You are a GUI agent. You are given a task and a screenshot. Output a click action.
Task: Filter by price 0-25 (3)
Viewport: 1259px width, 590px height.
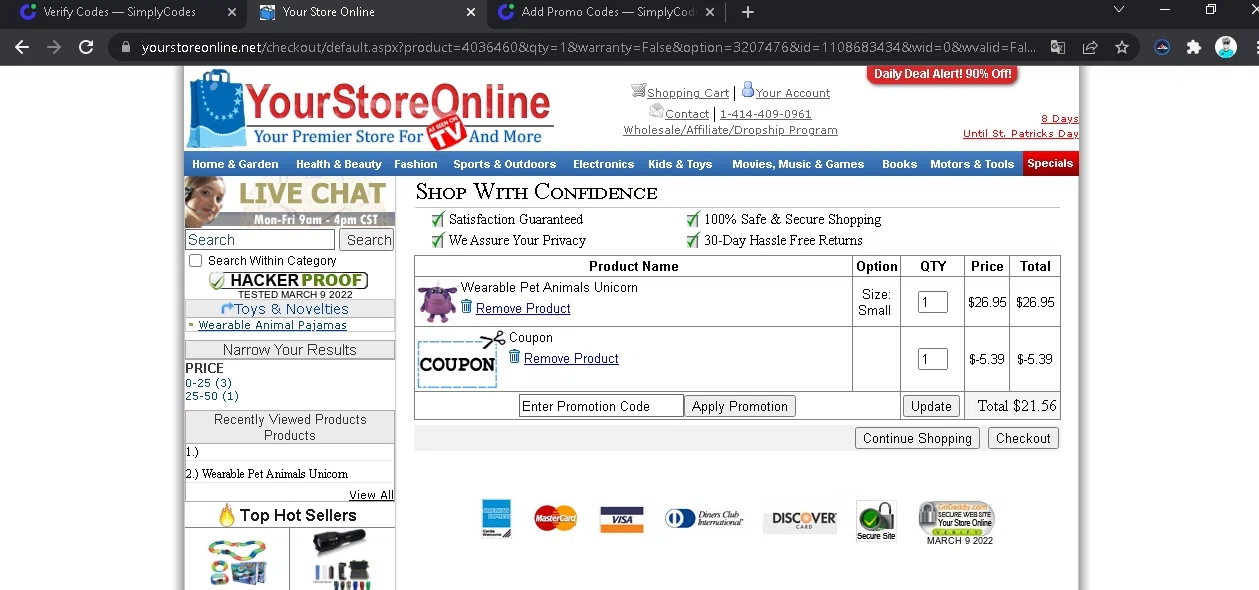tap(208, 383)
